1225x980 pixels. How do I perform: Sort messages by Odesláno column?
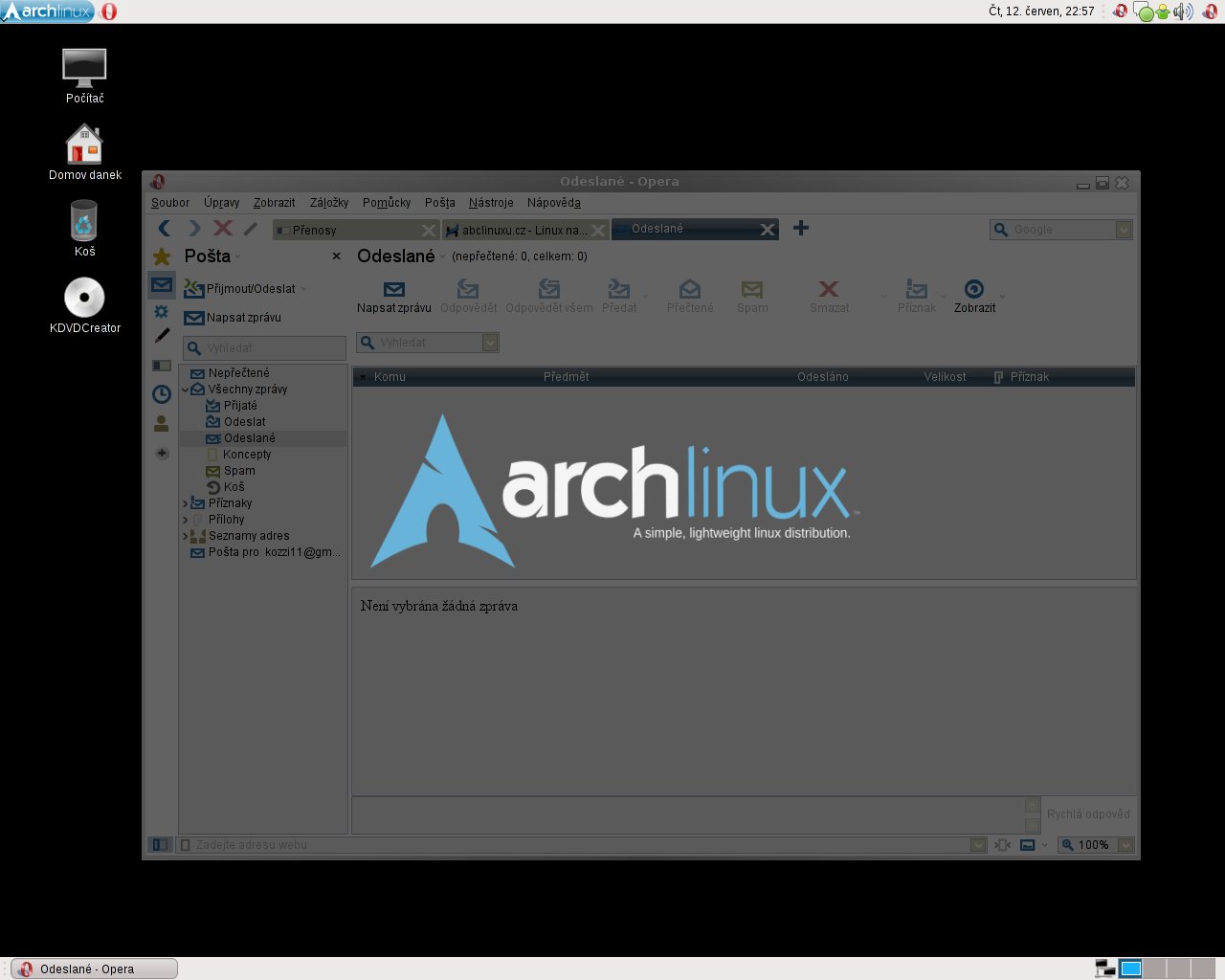[x=823, y=377]
